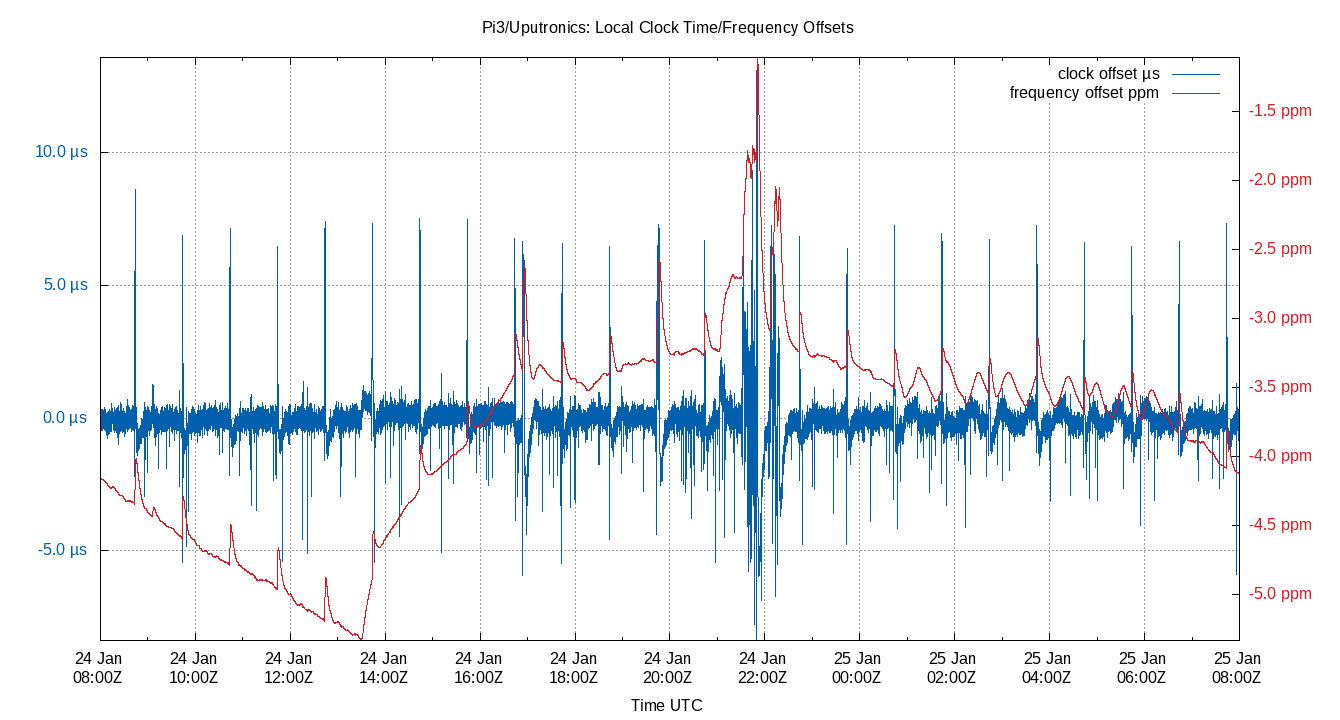Click the -1.5 ppm right axis label
This screenshot has width=1340, height=720.
tap(1280, 111)
